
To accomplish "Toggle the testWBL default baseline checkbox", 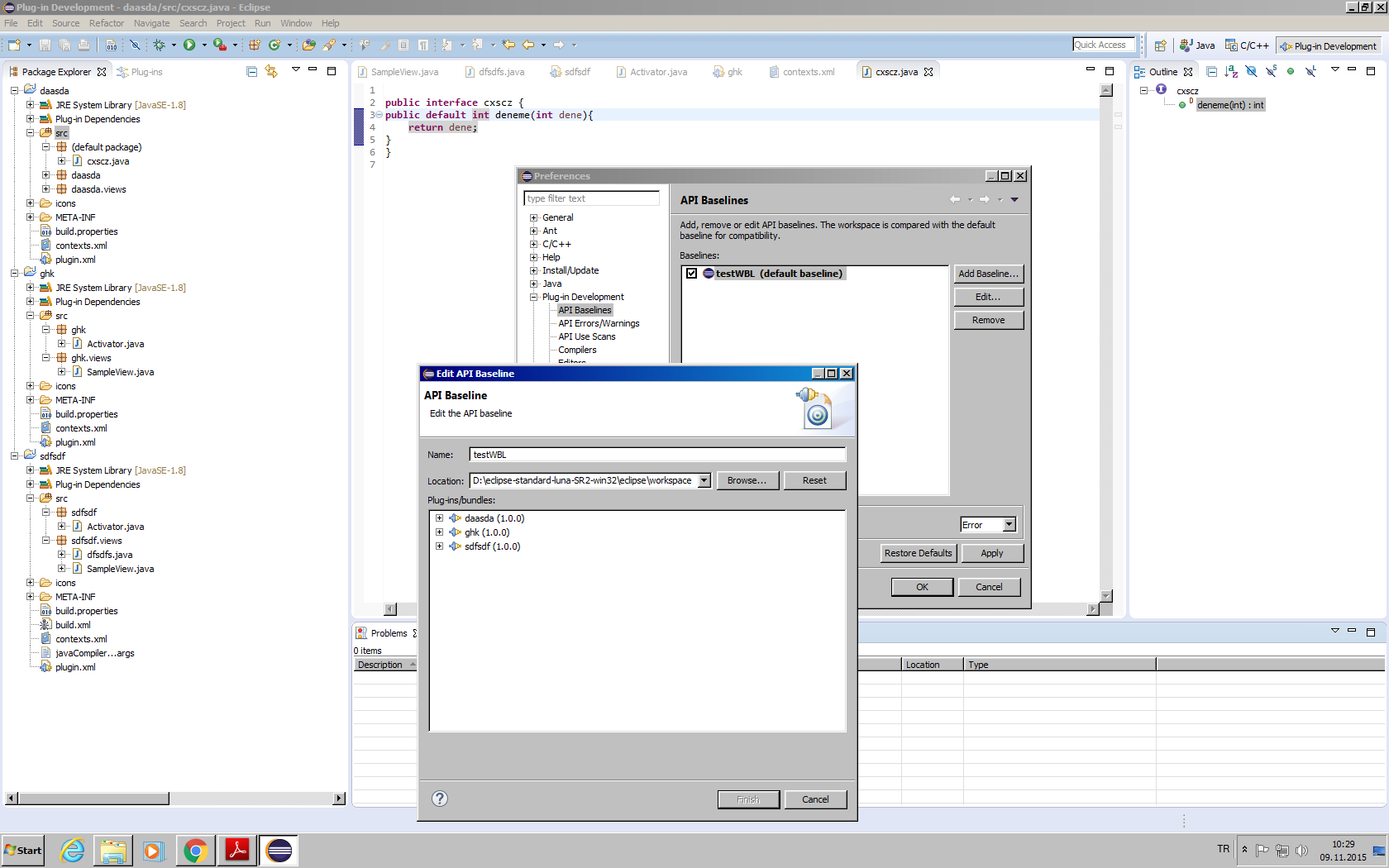I will (691, 274).
